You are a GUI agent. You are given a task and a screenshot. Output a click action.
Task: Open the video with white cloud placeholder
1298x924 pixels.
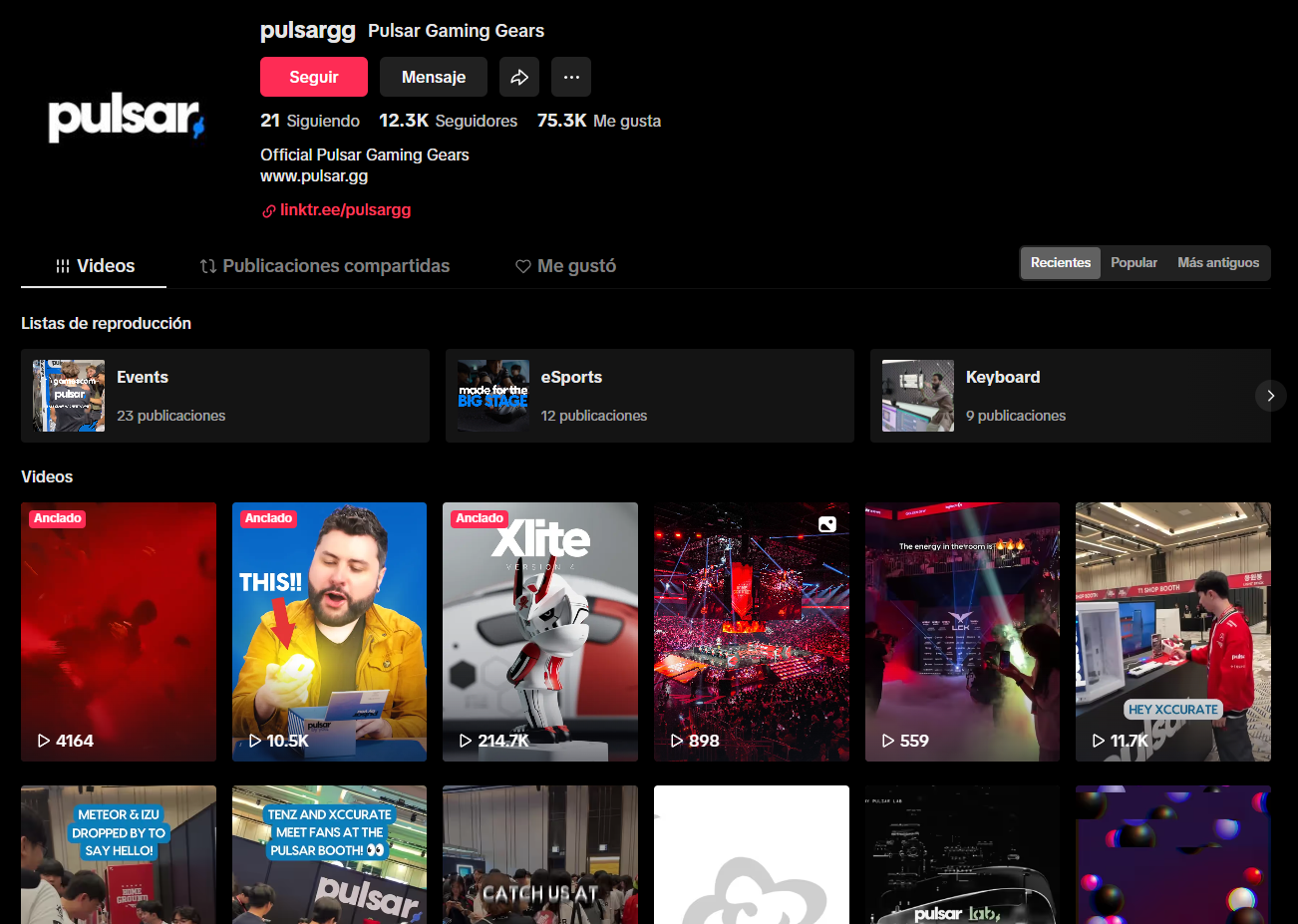click(x=752, y=855)
